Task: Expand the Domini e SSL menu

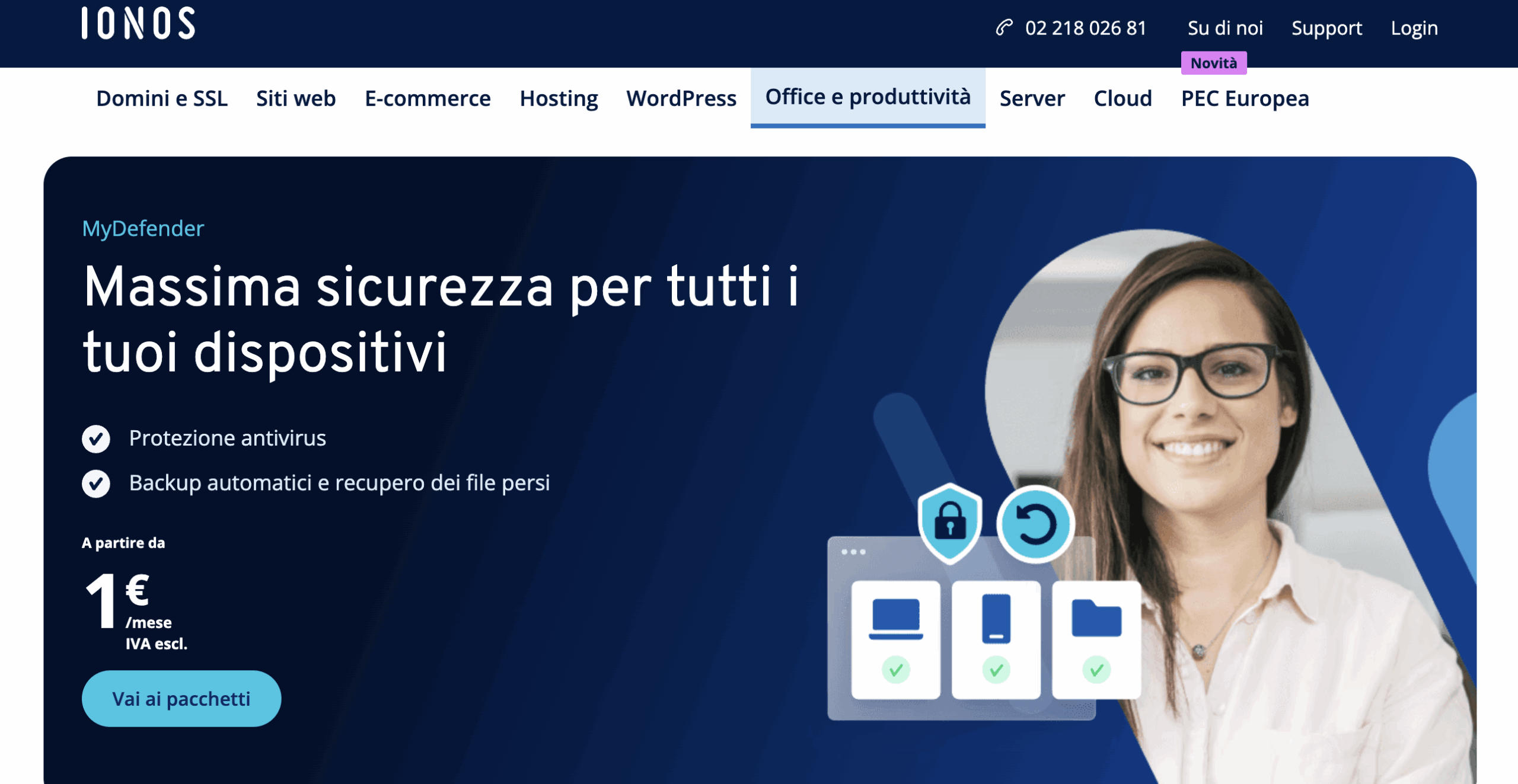Action: tap(162, 98)
